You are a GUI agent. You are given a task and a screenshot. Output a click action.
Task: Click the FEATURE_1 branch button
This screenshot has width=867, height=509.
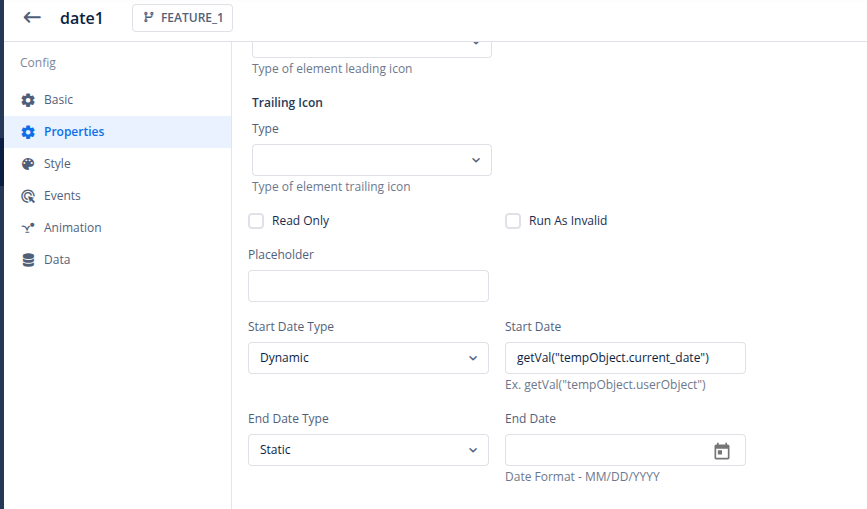click(182, 18)
